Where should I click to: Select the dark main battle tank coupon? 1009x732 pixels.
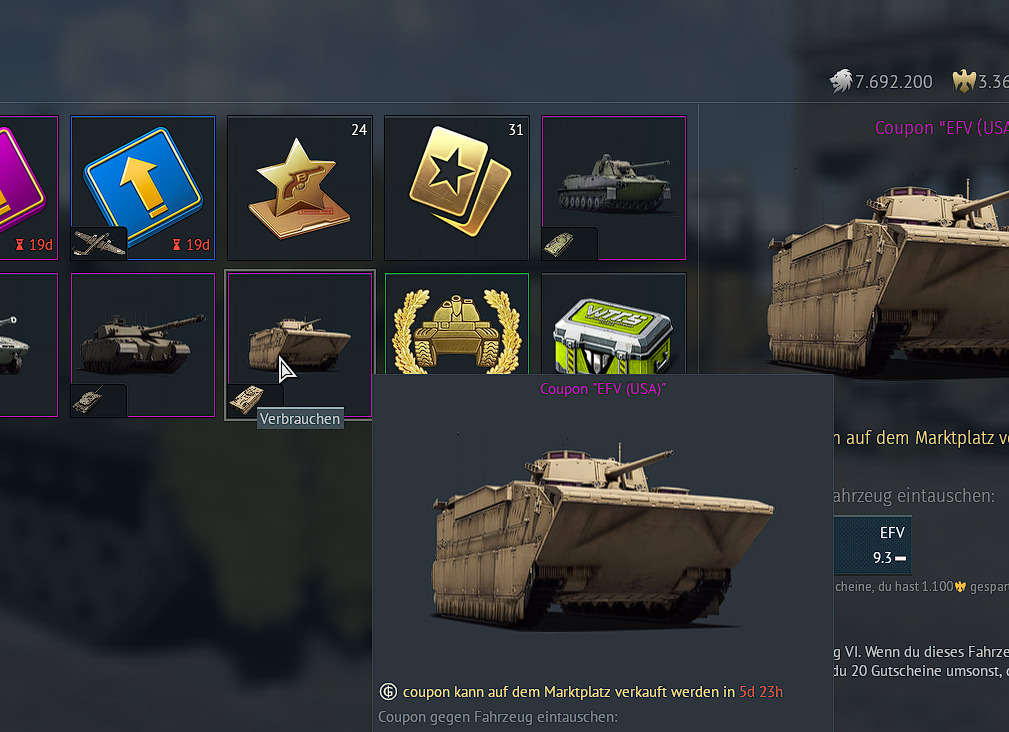tap(143, 345)
